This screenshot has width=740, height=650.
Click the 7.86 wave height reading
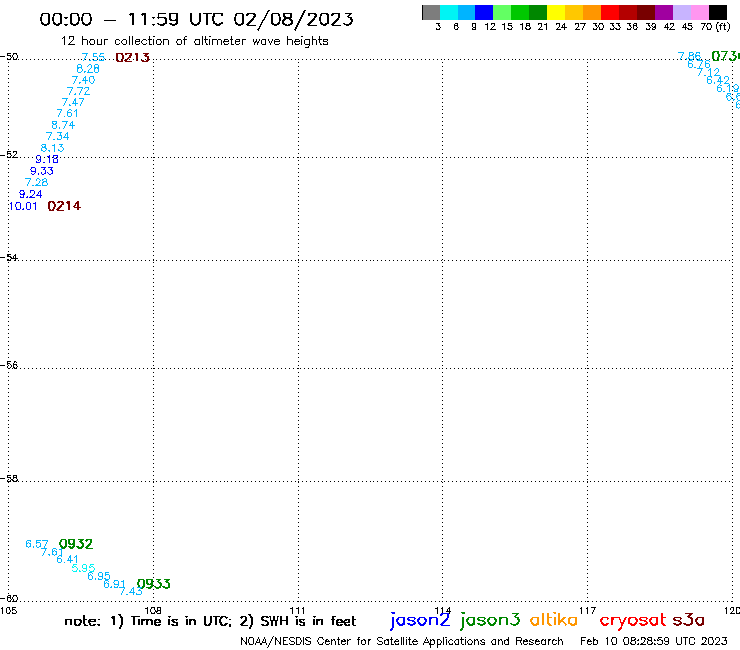coord(690,57)
